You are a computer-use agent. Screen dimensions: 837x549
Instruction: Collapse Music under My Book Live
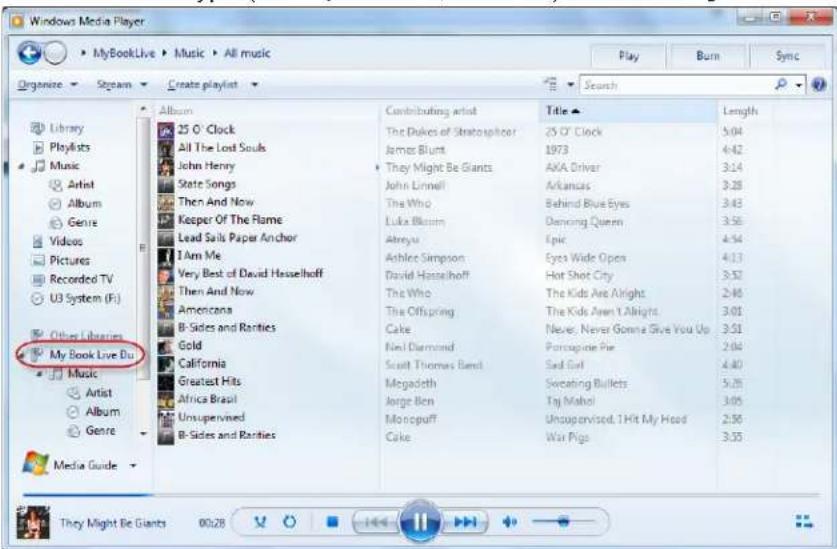(x=40, y=374)
